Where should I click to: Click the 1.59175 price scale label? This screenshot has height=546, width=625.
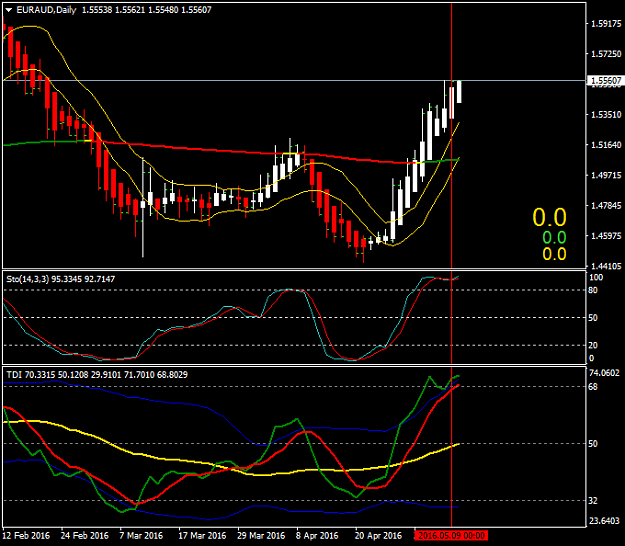[x=606, y=24]
